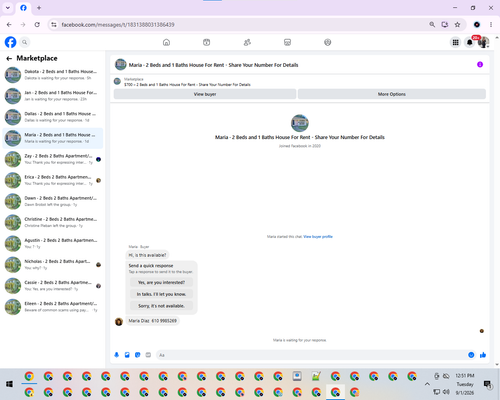The height and width of the screenshot is (400, 500).
Task: Record a voice clip with microphone icon
Action: coord(116,355)
